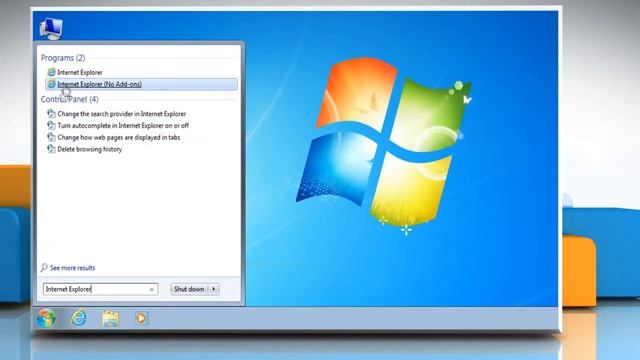Open Change the search provider in Internet Explorer
Image resolution: width=640 pixels, height=360 pixels.
(x=122, y=114)
